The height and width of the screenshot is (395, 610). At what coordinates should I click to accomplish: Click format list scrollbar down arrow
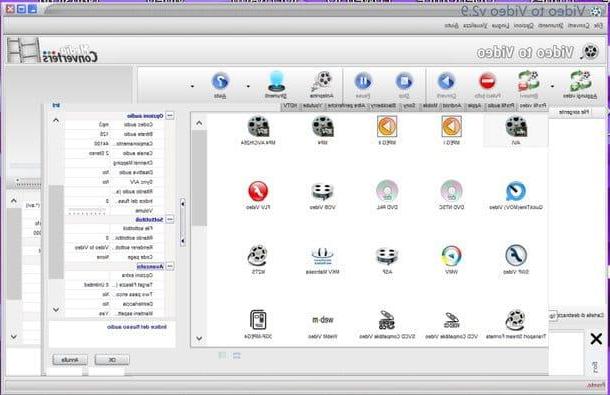pyautogui.click(x=199, y=338)
